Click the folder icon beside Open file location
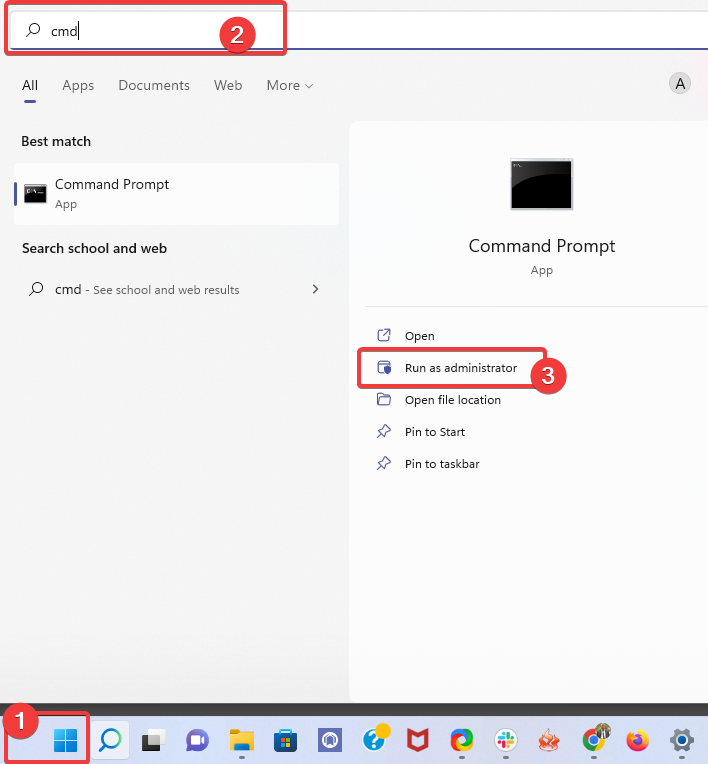 click(384, 400)
